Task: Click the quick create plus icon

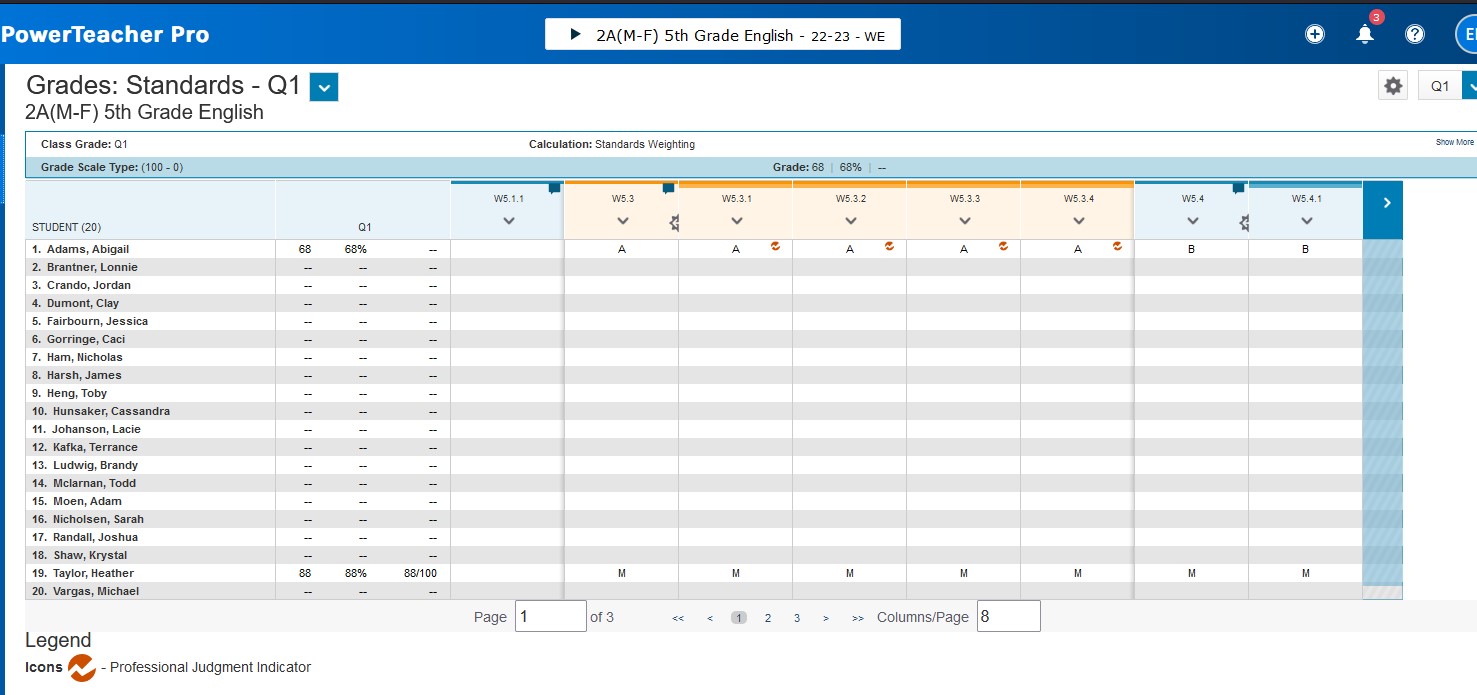Action: point(1315,34)
